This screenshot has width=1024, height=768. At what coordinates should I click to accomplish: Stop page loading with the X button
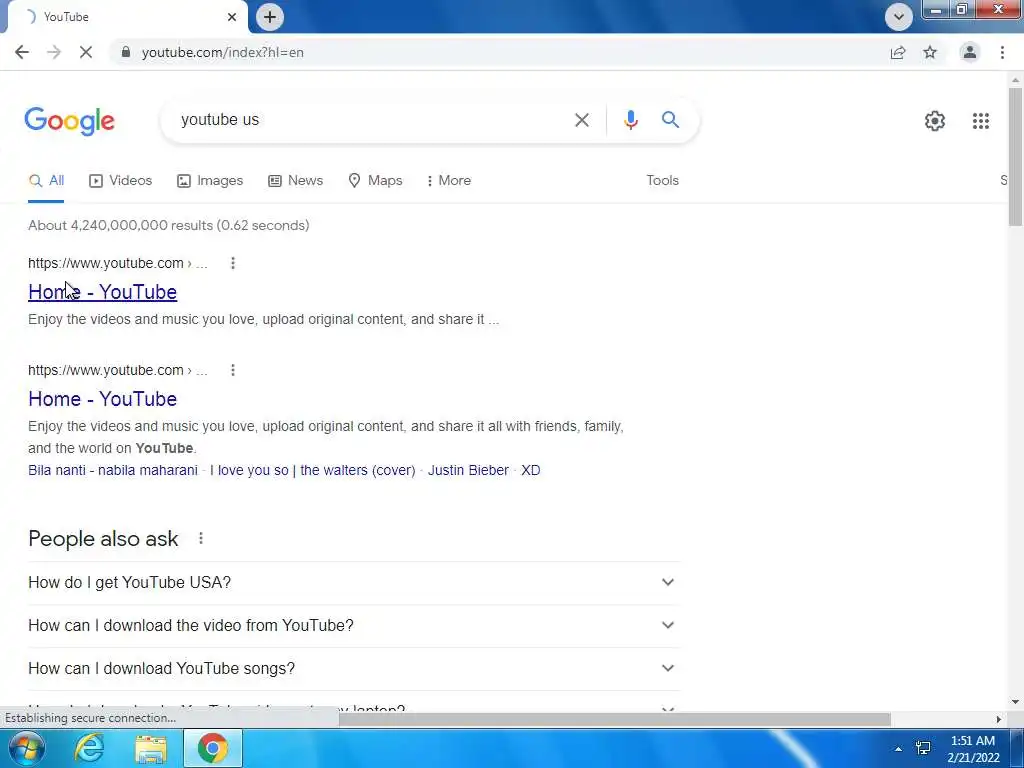coord(86,52)
